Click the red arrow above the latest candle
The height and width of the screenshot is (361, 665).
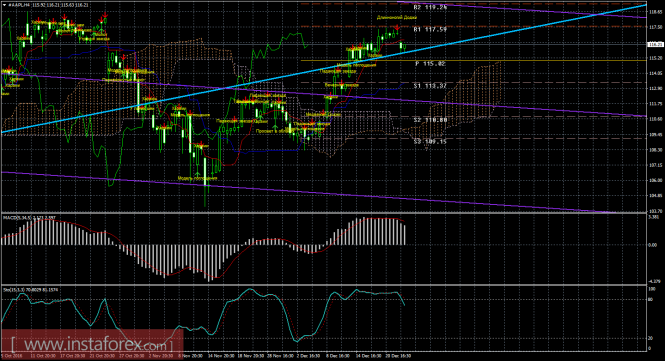pyautogui.click(x=397, y=28)
